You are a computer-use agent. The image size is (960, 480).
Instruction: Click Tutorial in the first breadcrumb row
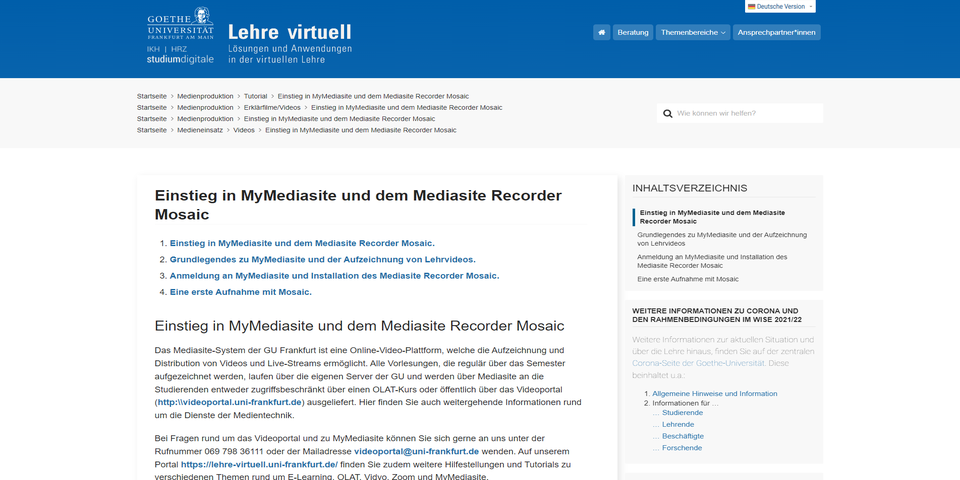(255, 96)
